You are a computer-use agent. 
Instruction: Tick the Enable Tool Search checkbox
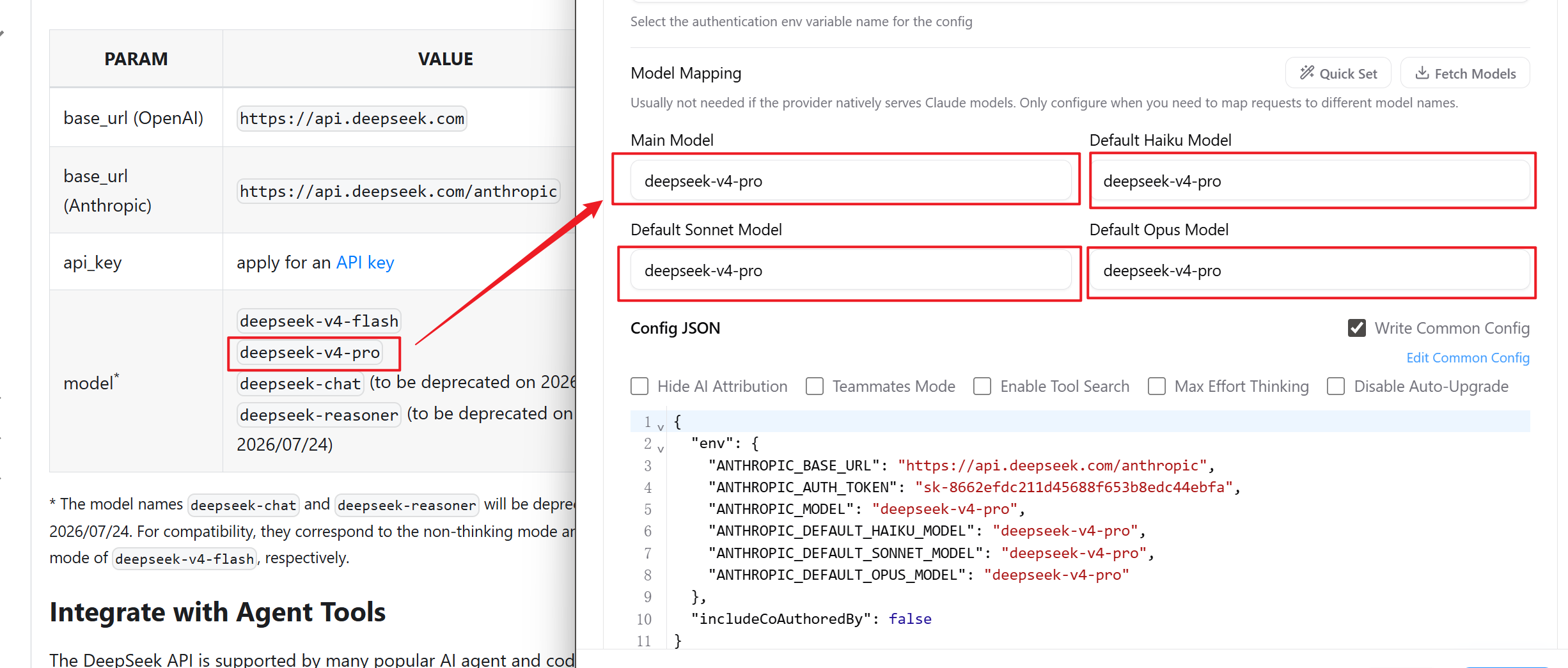[982, 386]
